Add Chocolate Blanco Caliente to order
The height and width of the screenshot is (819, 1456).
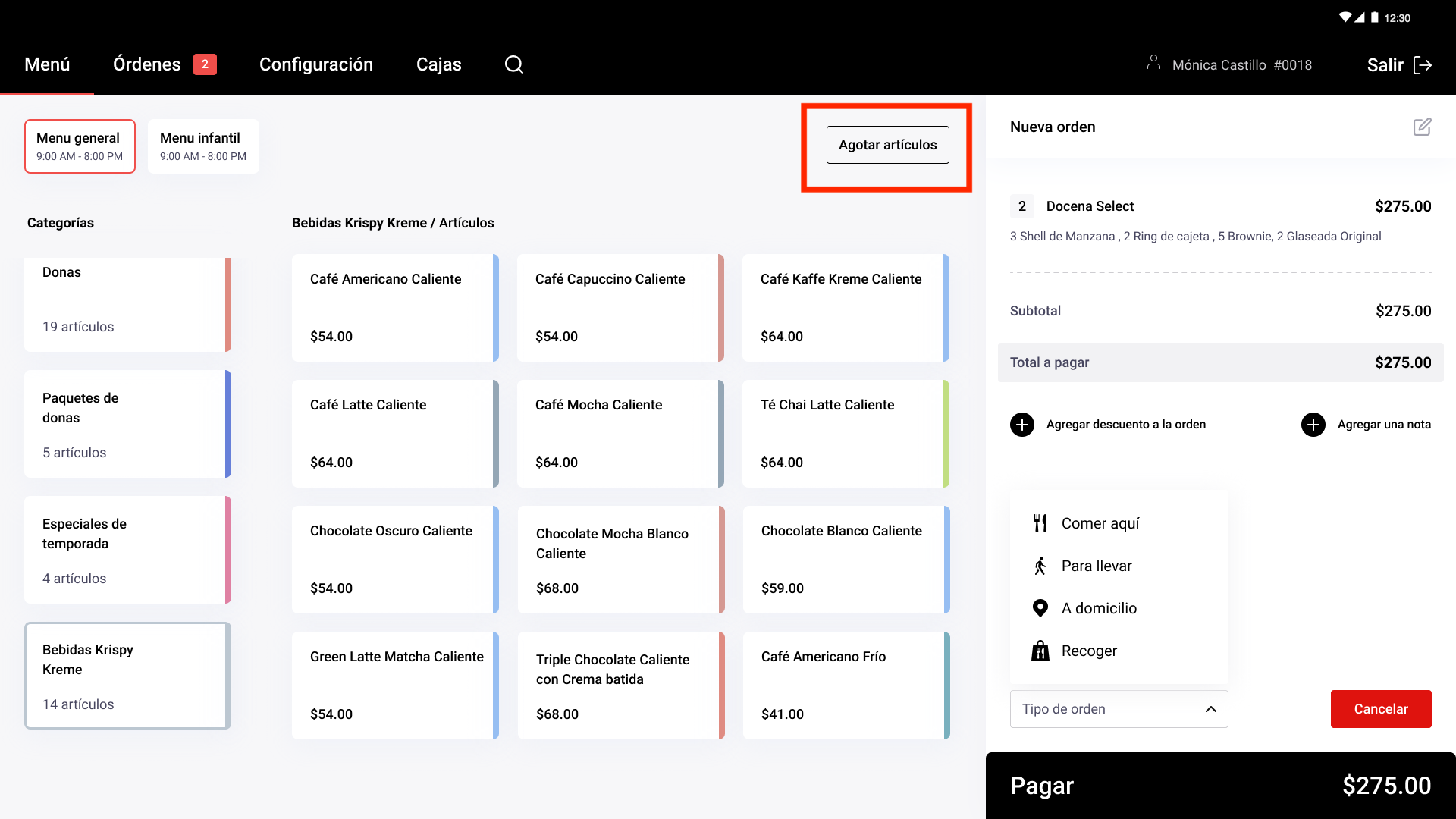click(x=846, y=560)
